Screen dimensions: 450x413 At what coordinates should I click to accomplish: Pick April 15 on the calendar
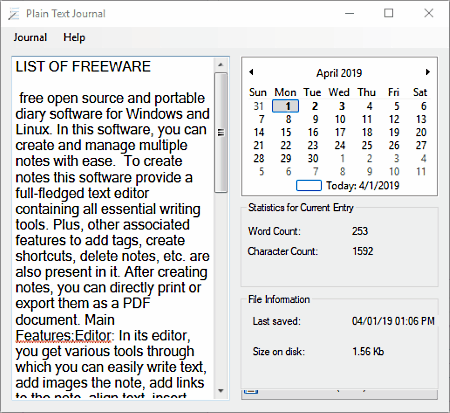286,132
